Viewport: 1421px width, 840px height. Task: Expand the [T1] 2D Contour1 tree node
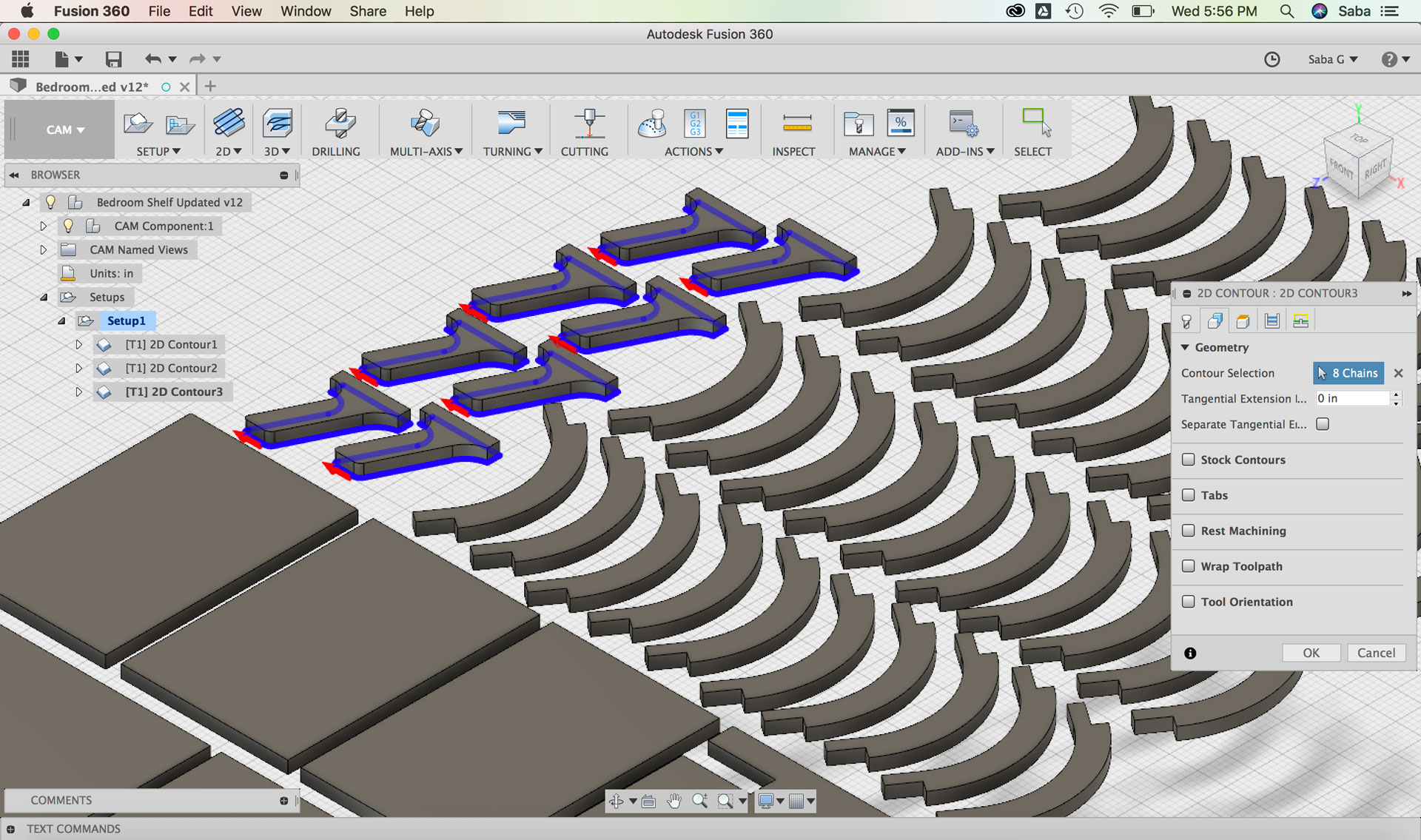tap(78, 344)
